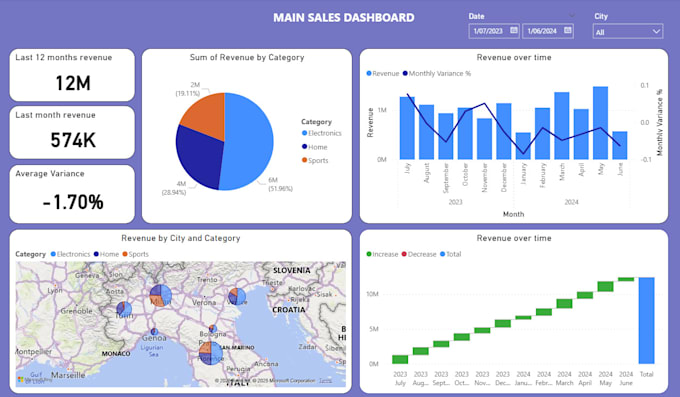Click the 2M (19.11%) pie data label
680x397 pixels.
coord(188,89)
